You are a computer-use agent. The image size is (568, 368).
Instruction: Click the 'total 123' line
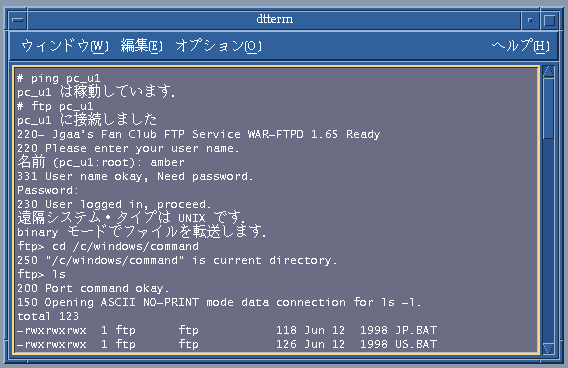[x=48, y=316]
